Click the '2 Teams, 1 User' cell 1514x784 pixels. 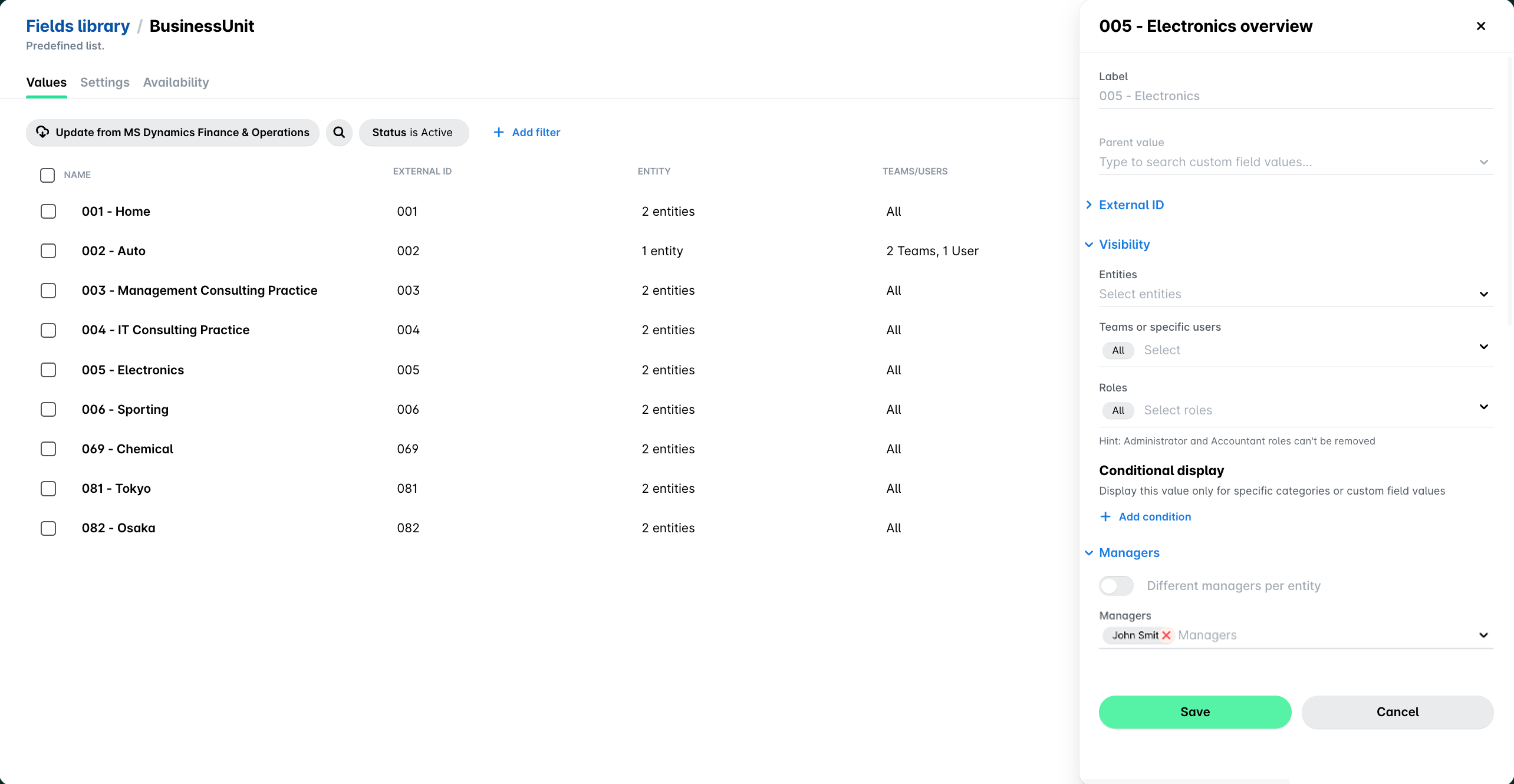[932, 251]
